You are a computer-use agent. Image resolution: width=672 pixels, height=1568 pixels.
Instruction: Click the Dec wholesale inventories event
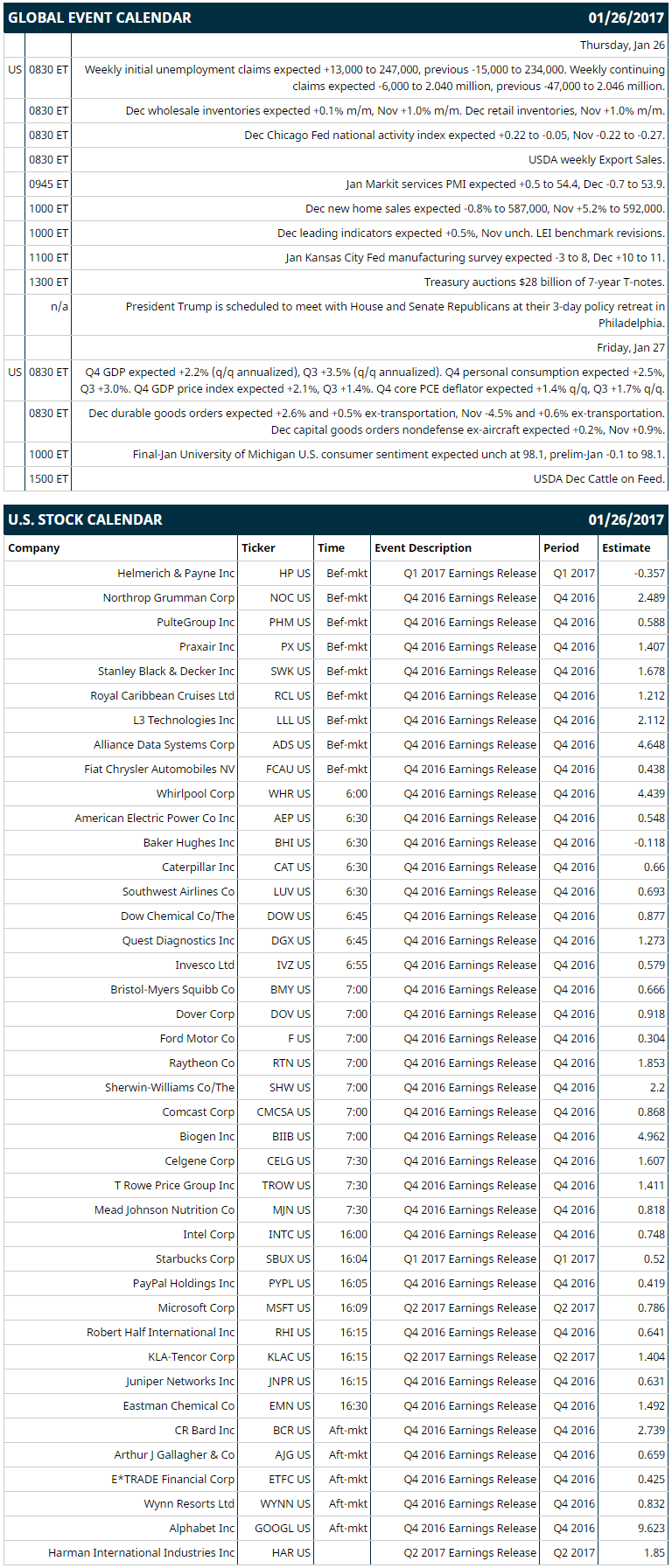395,110
